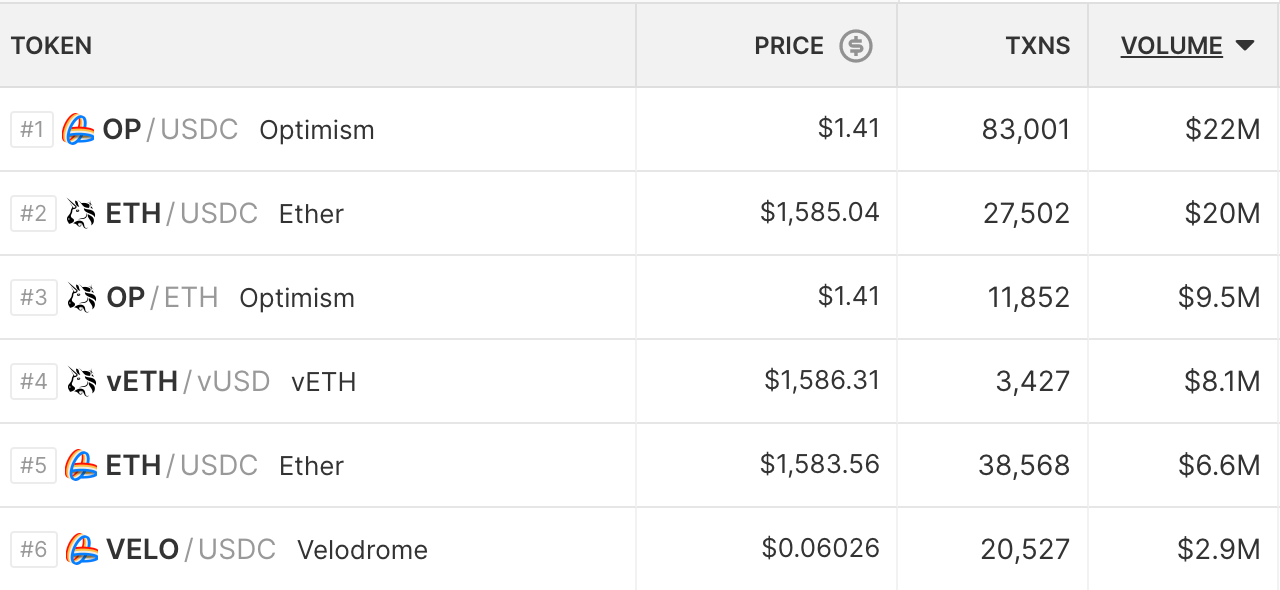The height and width of the screenshot is (590, 1280).
Task: Open the OP/ETH Optimism pair
Action: (x=230, y=298)
